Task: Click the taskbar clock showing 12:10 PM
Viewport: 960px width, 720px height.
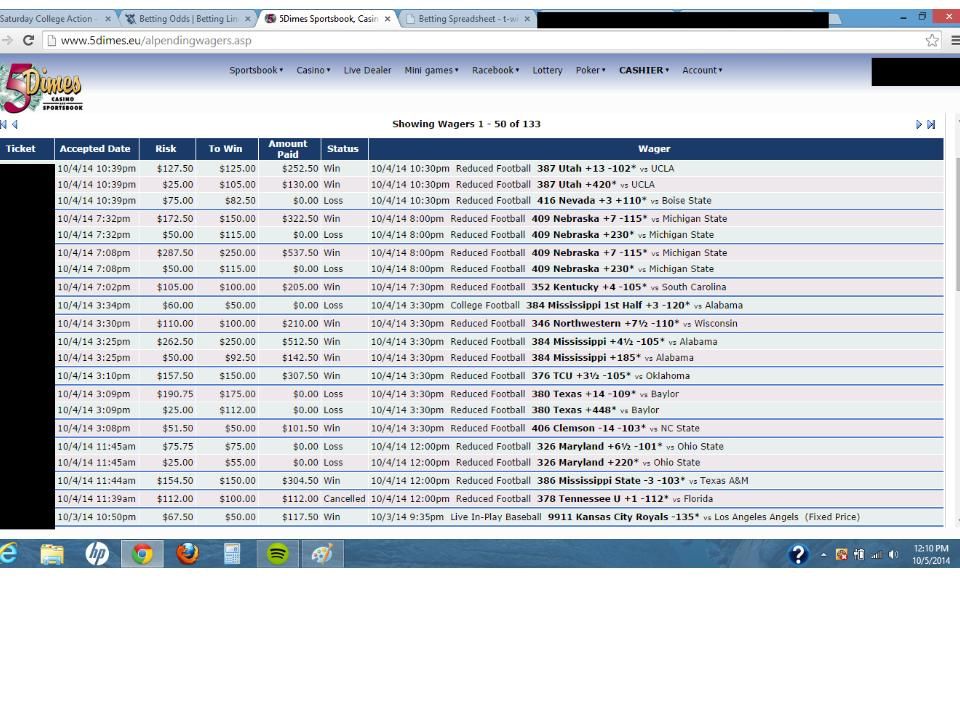Action: pos(931,554)
